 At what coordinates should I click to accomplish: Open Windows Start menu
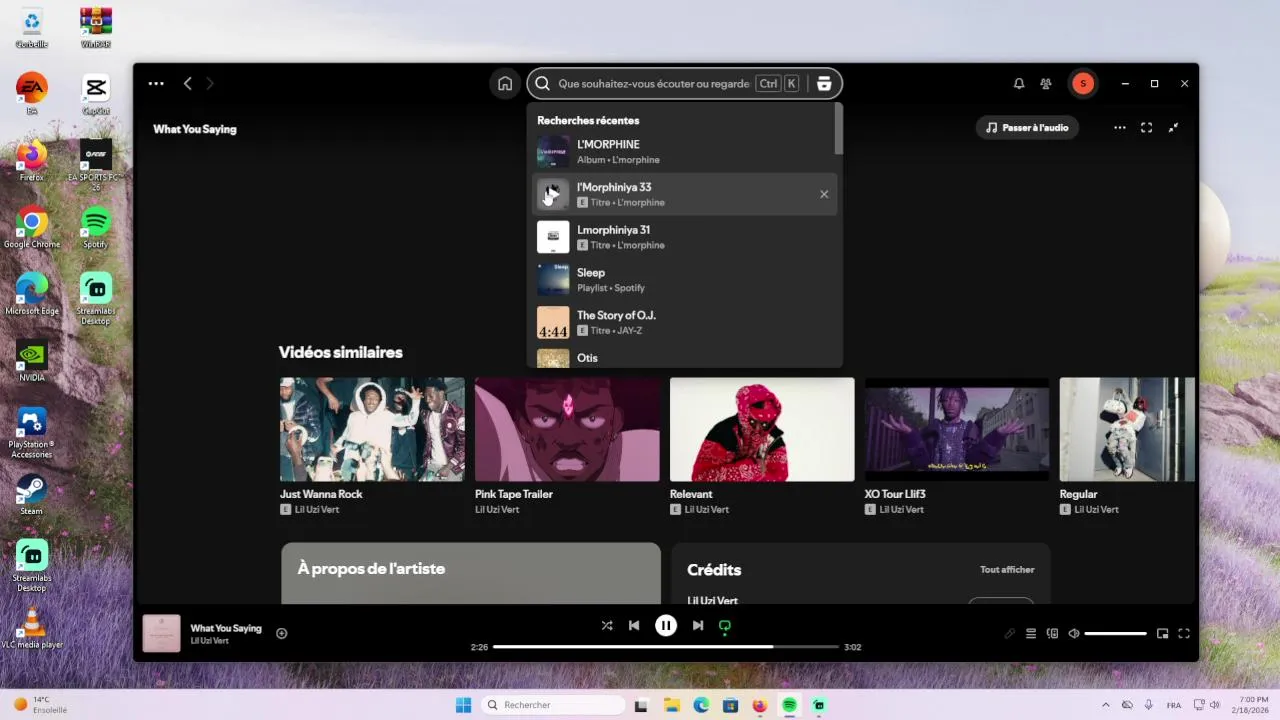pos(463,705)
